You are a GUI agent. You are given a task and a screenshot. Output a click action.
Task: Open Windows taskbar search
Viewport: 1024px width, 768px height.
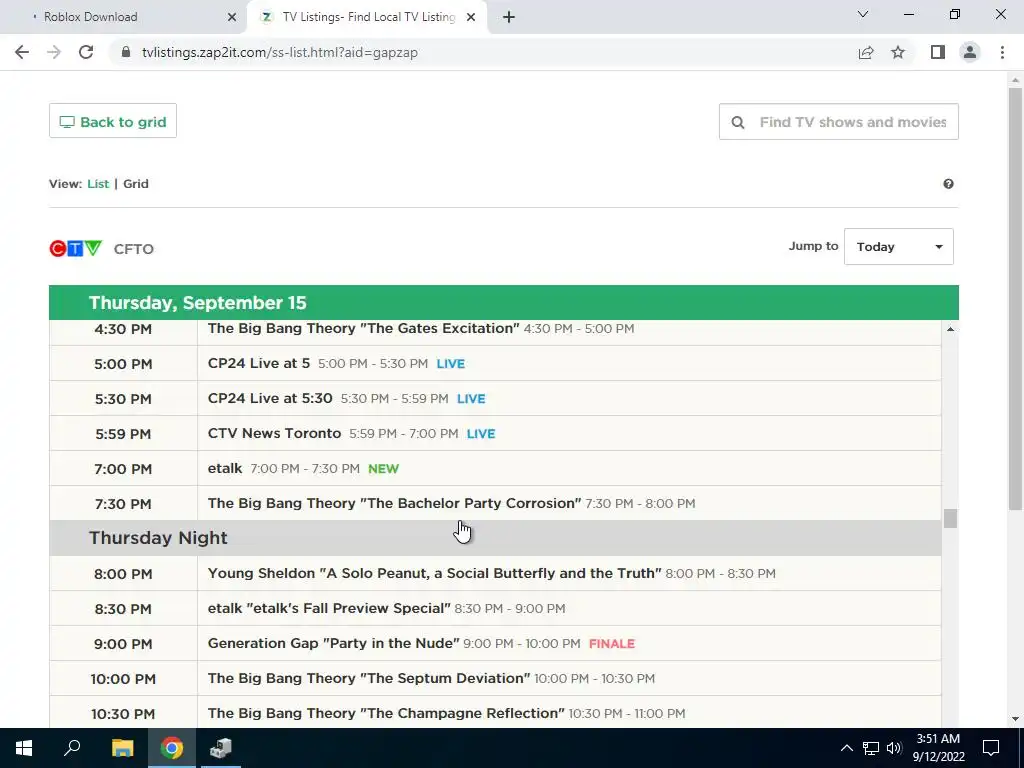coord(72,748)
